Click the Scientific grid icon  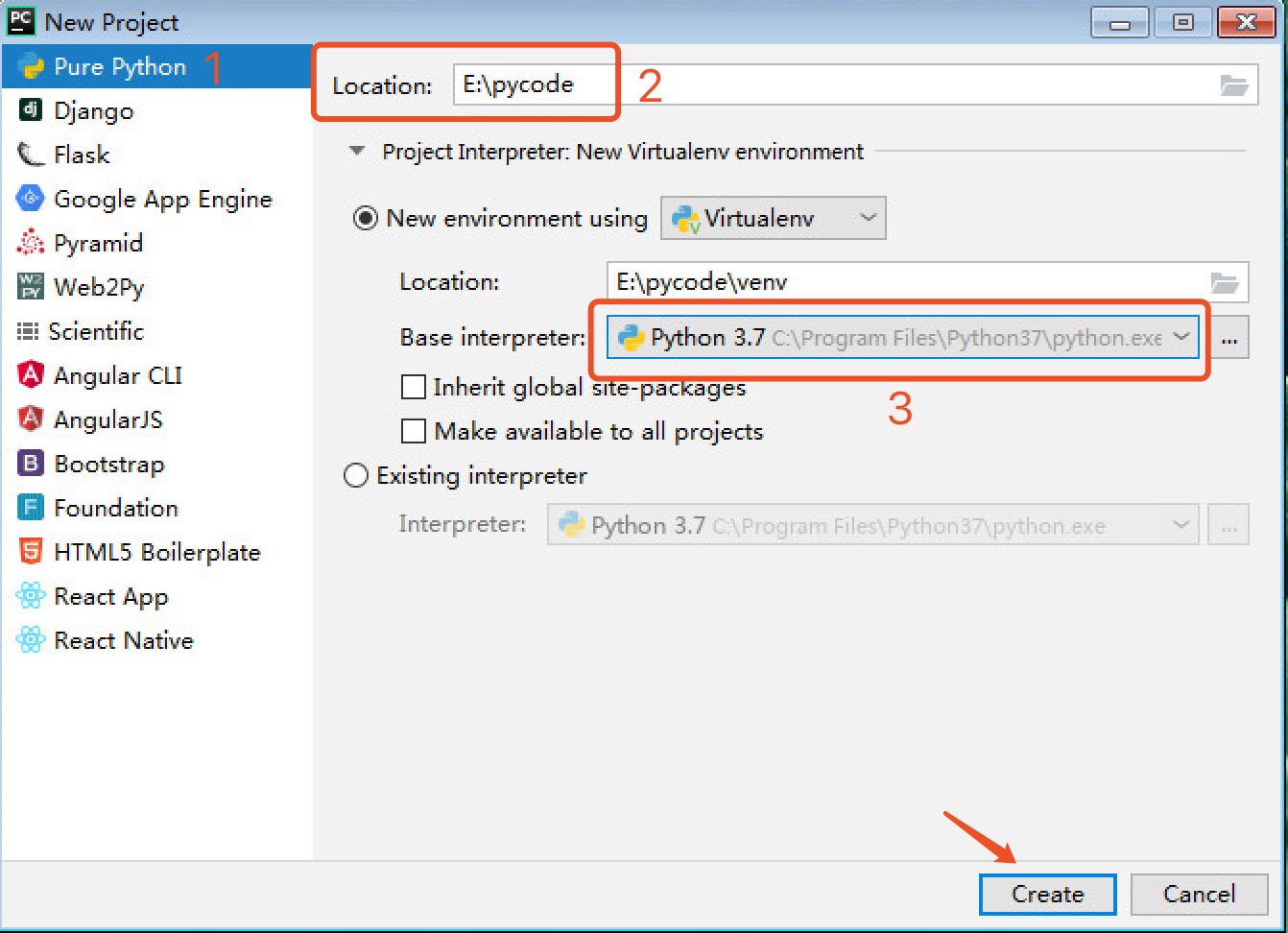28,331
